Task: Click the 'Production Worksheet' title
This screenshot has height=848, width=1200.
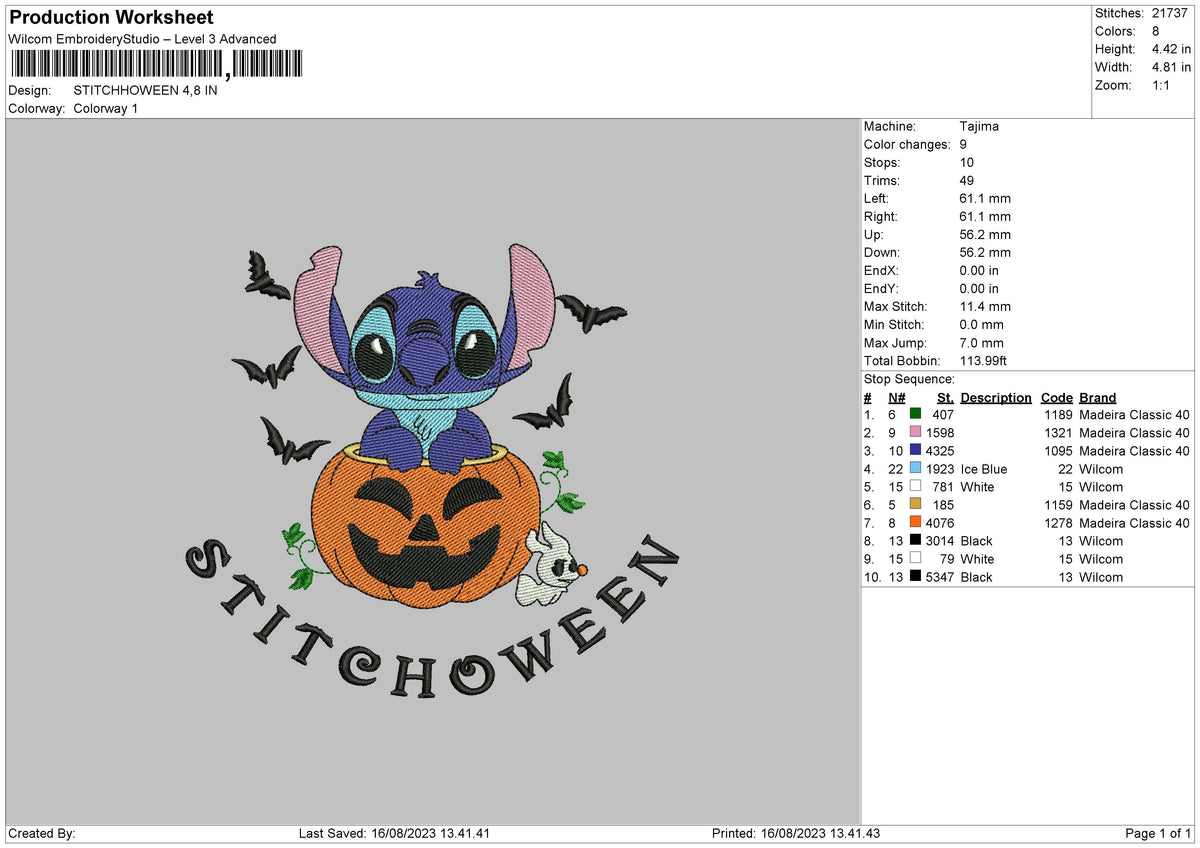Action: pyautogui.click(x=111, y=18)
